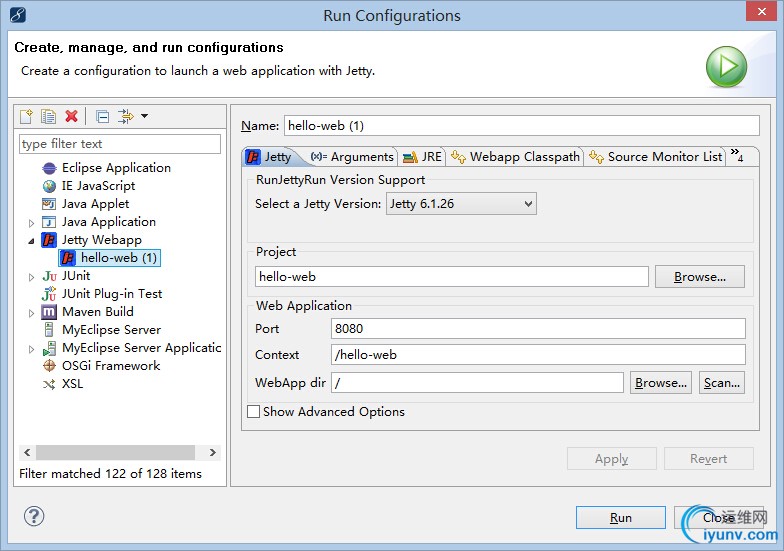Image resolution: width=784 pixels, height=551 pixels.
Task: Open the Webapp Classpath tab
Action: [515, 157]
